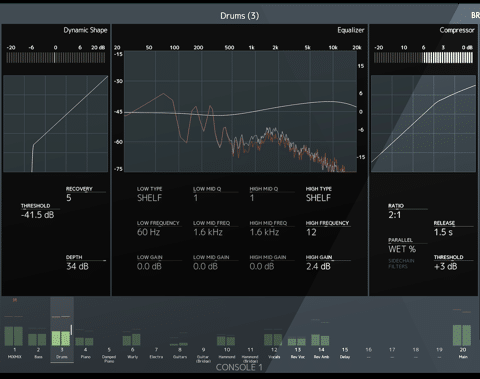Select the Vocals channel 12 strip
This screenshot has width=480, height=379.
274,330
